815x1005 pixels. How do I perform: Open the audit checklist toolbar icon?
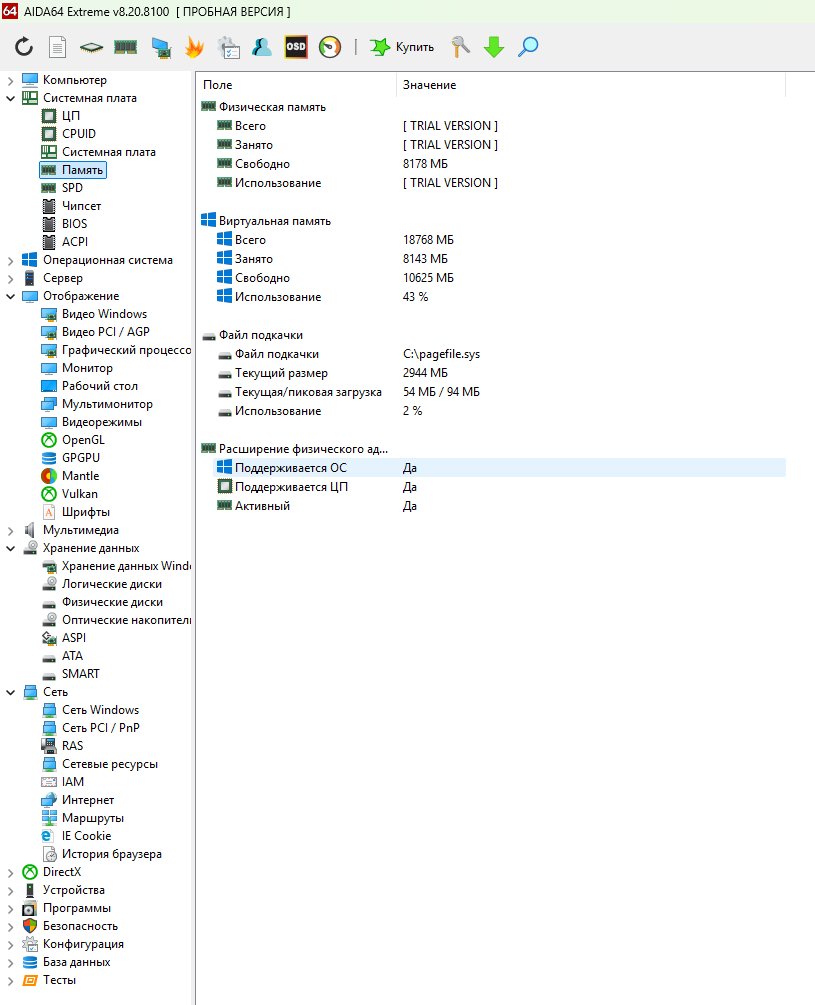(x=228, y=47)
